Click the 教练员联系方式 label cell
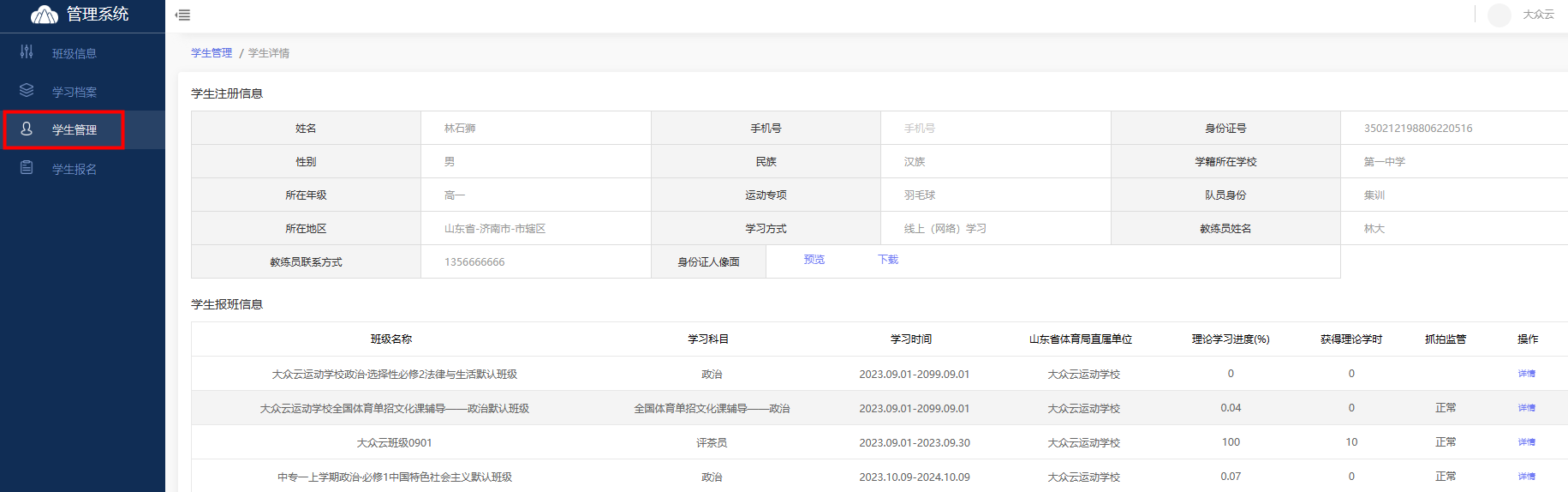This screenshot has width=1568, height=492. pos(306,262)
